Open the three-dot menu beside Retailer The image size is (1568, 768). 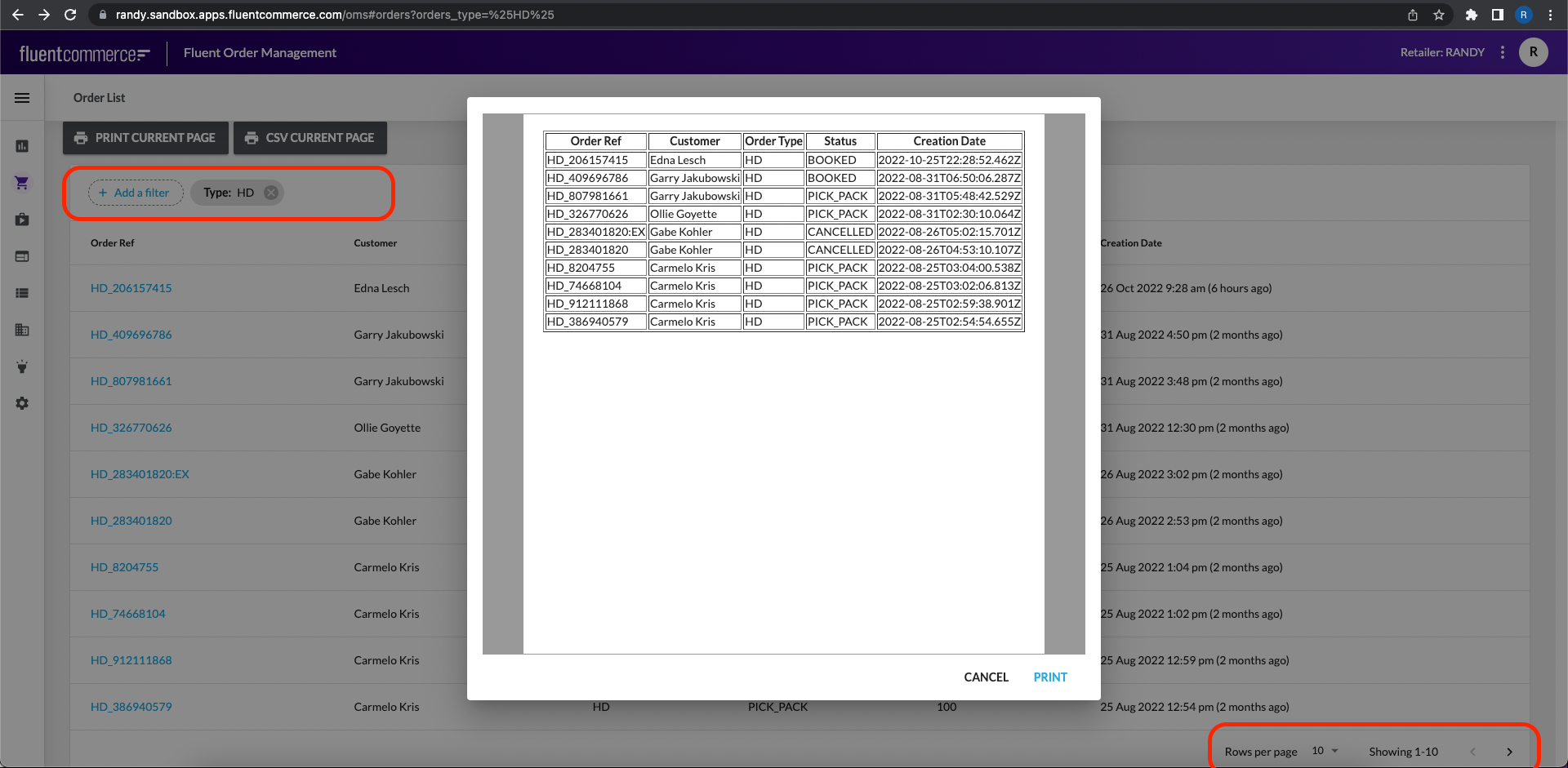(x=1503, y=52)
